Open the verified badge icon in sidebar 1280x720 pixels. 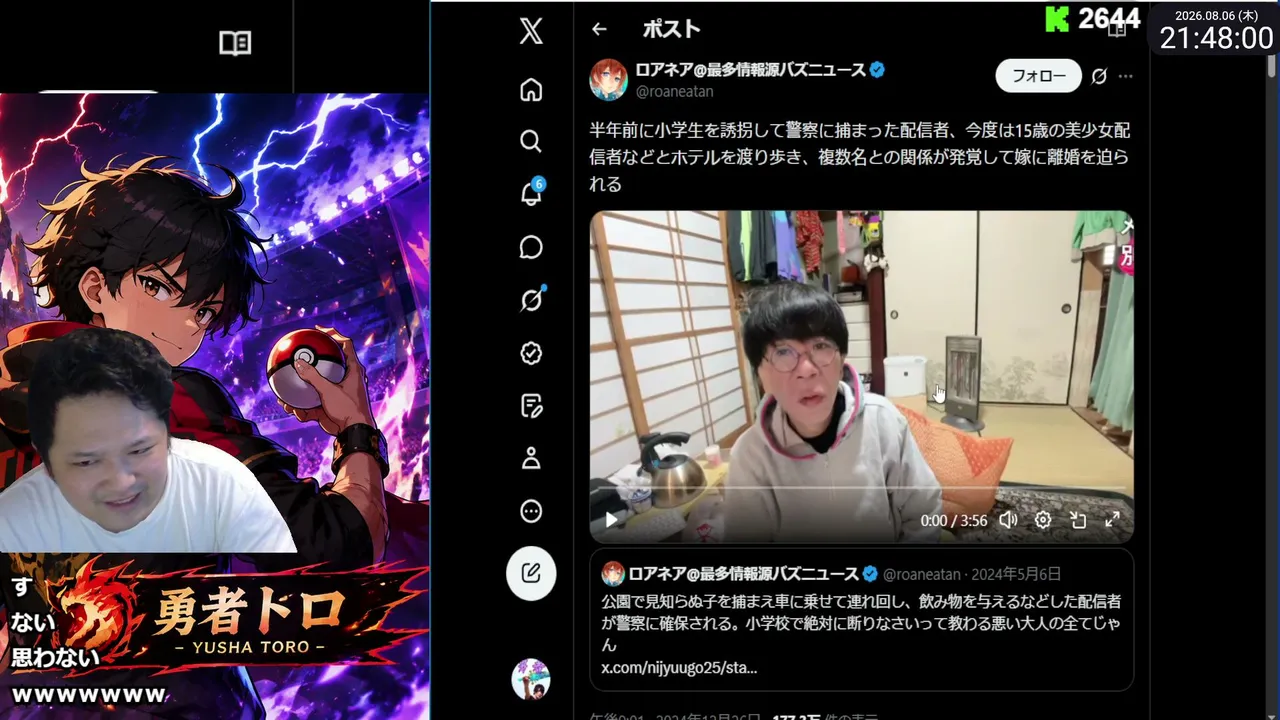pyautogui.click(x=531, y=353)
